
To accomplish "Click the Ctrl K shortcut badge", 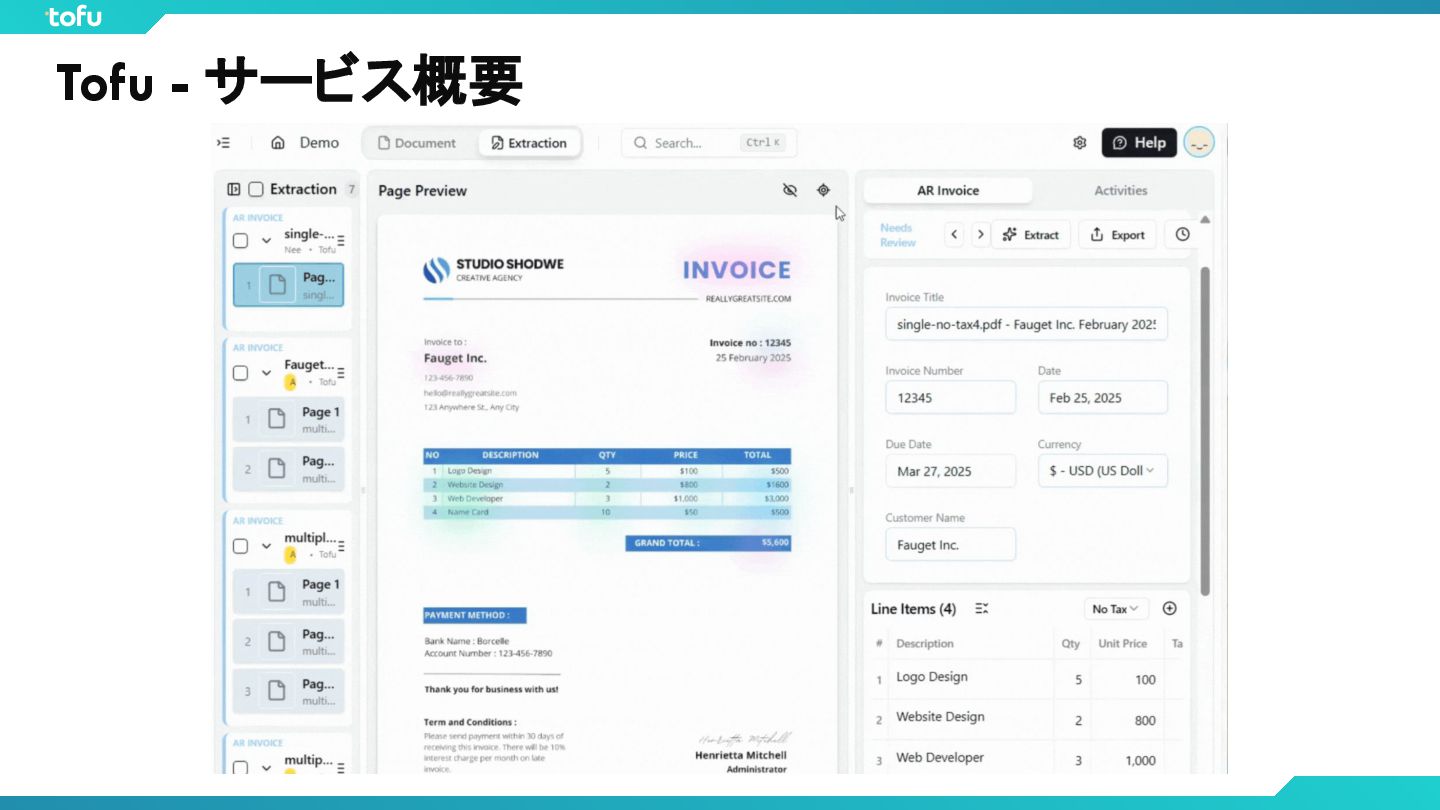I will click(x=762, y=143).
